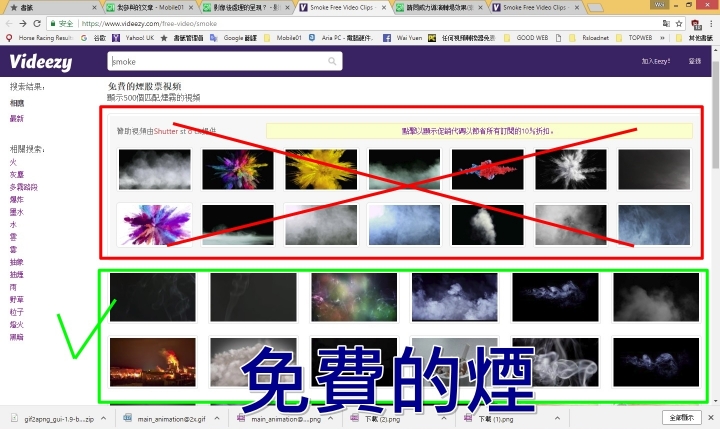Open the 谷歌 Google bookmark
The height and width of the screenshot is (429, 720).
coord(94,38)
